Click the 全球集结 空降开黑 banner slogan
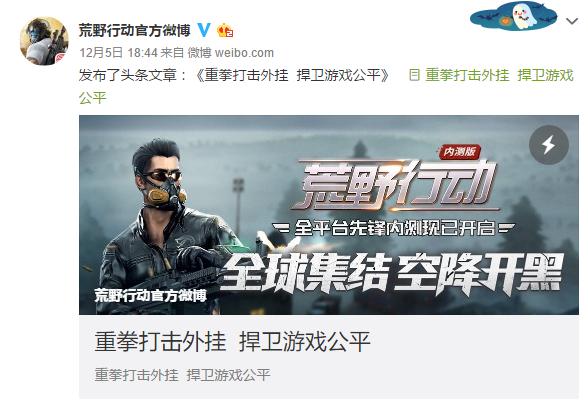The height and width of the screenshot is (405, 588). 391,273
